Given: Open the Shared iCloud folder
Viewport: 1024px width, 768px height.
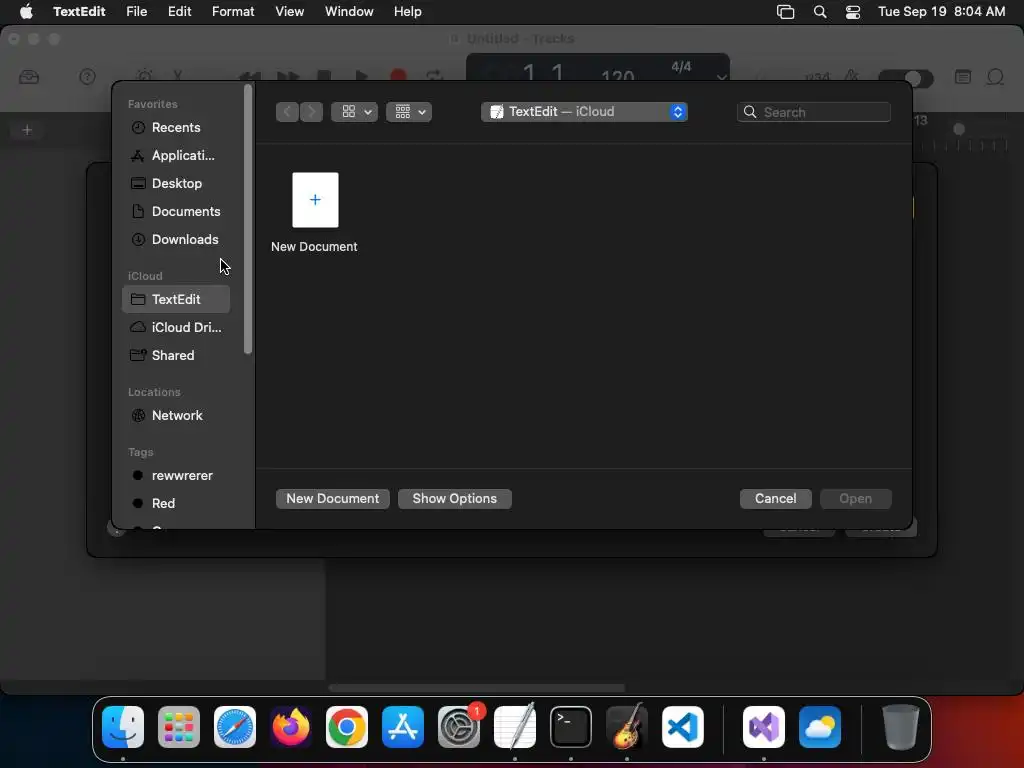Looking at the screenshot, I should coord(175,355).
